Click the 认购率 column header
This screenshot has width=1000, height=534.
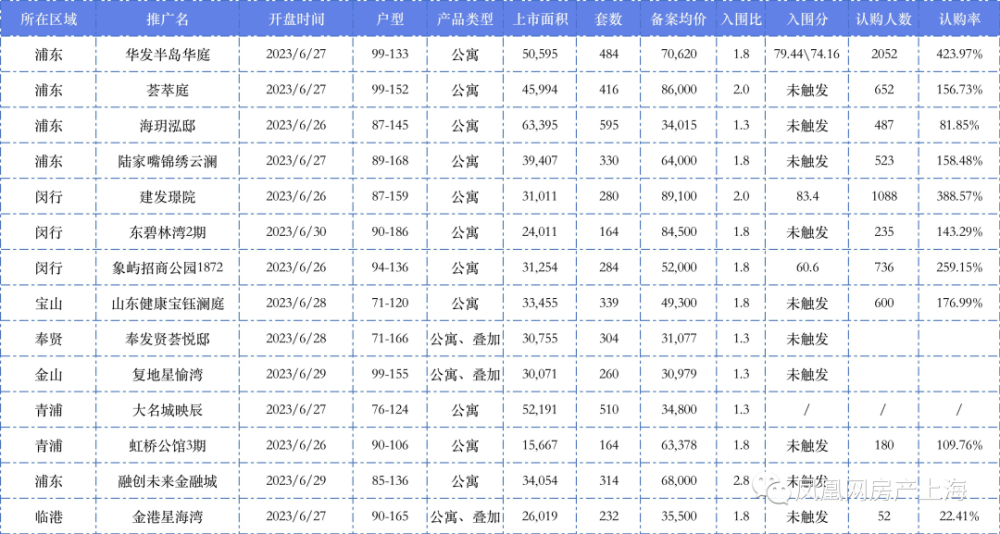pyautogui.click(x=959, y=19)
